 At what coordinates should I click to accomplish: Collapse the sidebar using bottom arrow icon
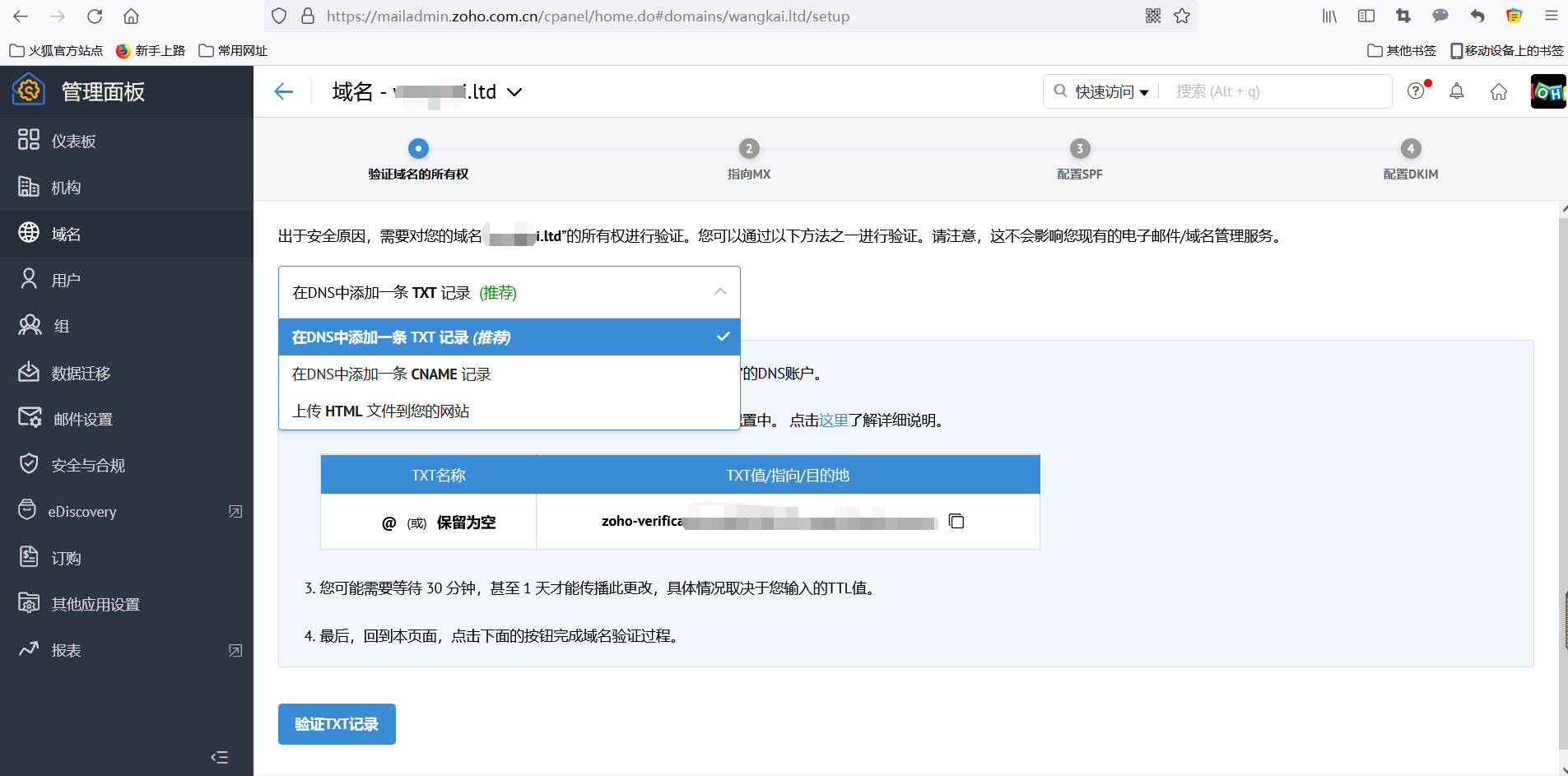(x=219, y=757)
